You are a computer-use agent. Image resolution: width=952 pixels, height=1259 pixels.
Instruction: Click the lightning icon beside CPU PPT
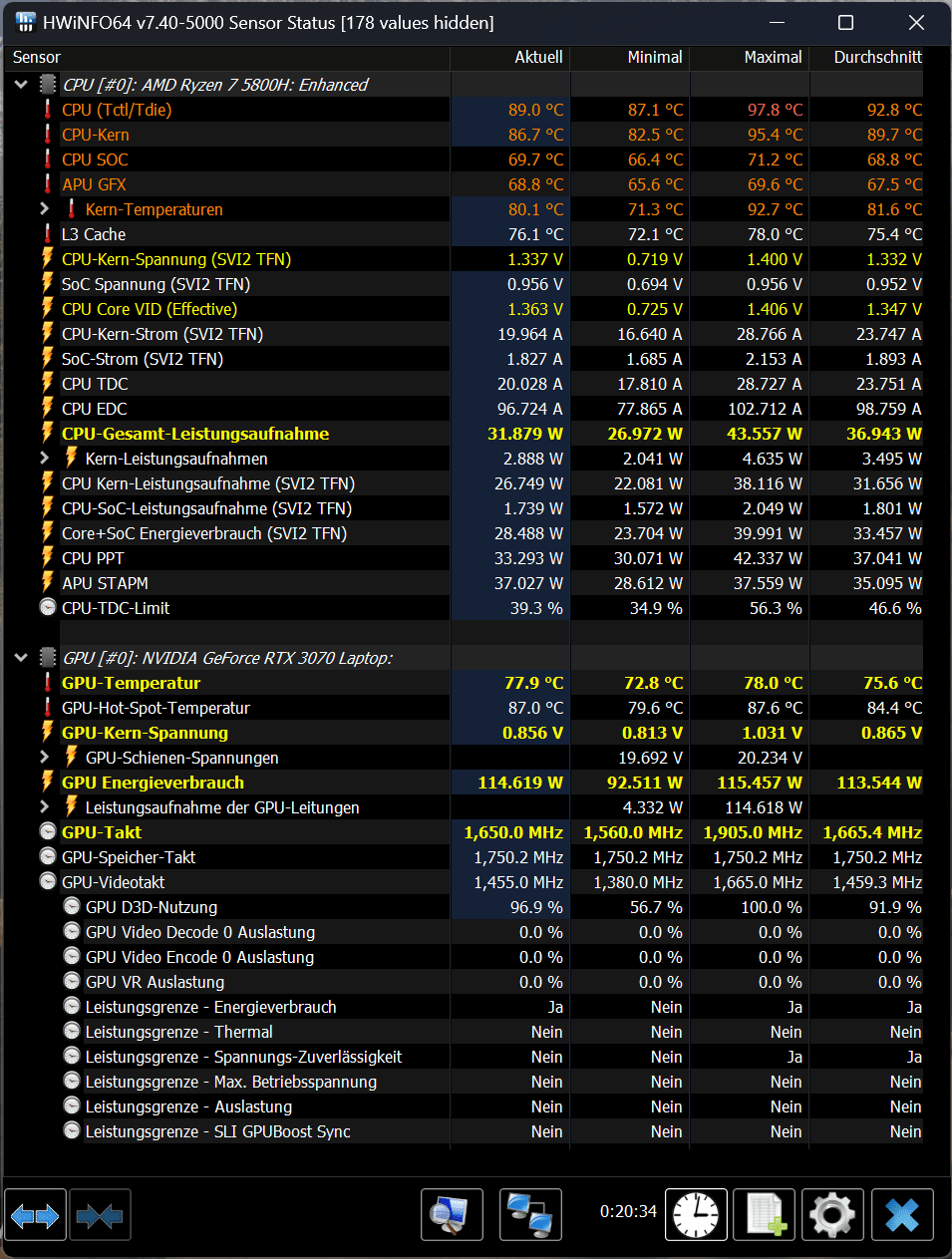47,558
